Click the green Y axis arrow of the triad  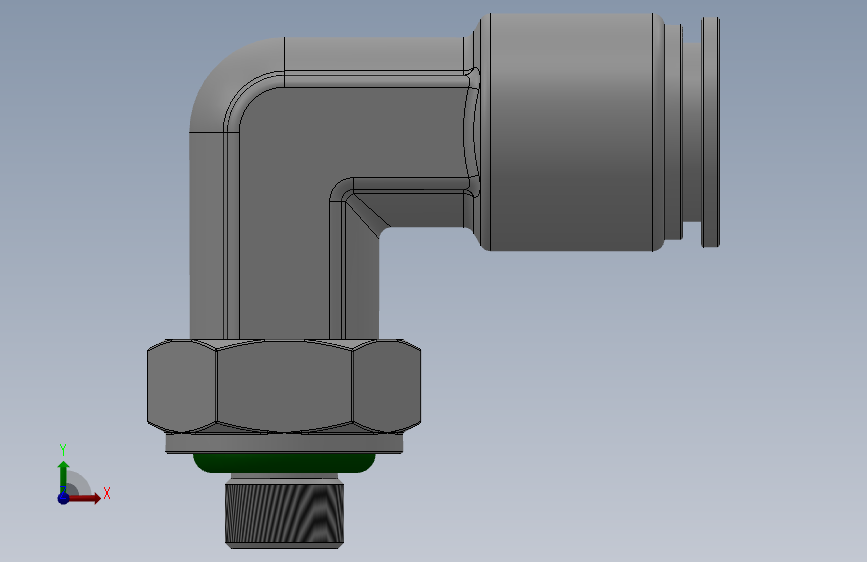pos(64,476)
